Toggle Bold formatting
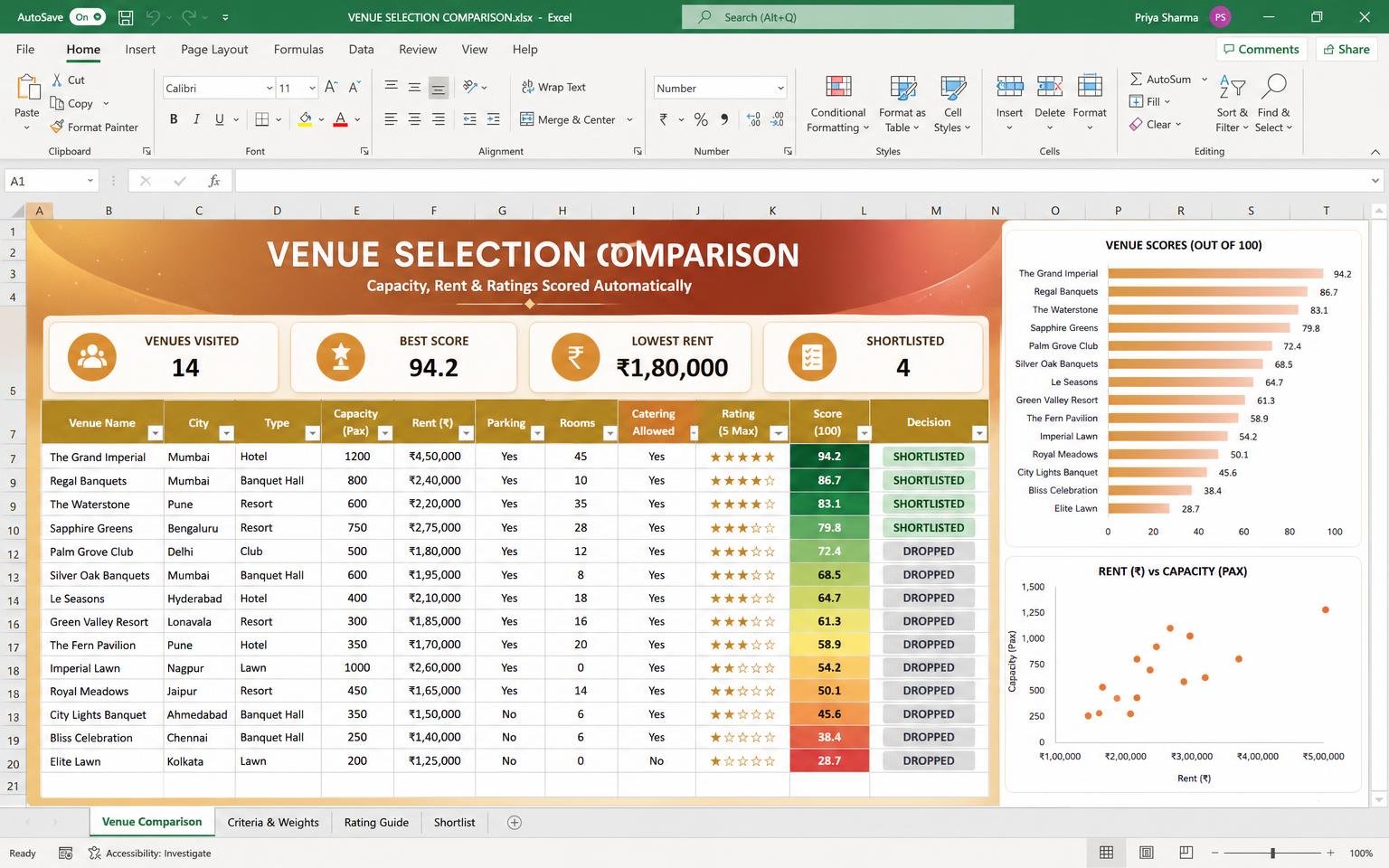Image resolution: width=1389 pixels, height=868 pixels. (x=174, y=119)
